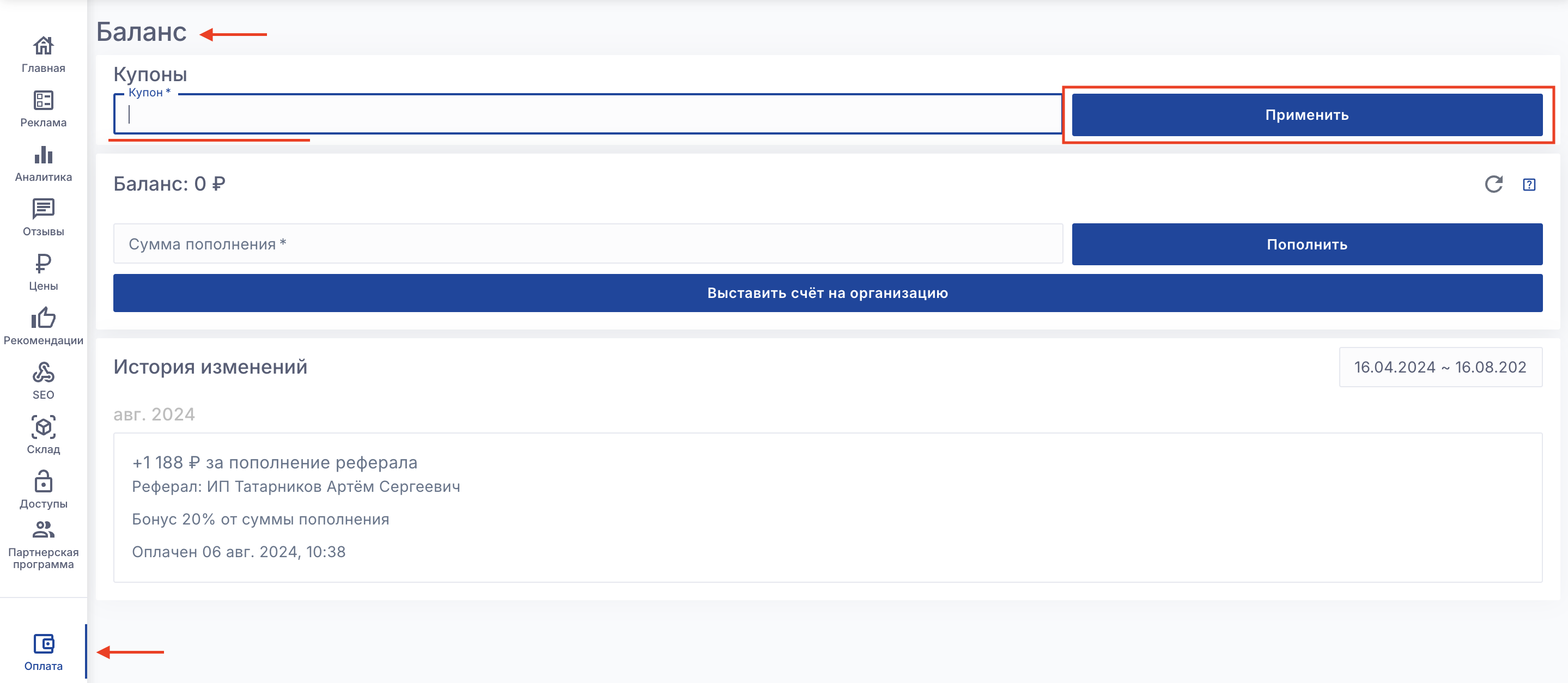
Task: Open the SEO sidebar section
Action: (x=43, y=381)
